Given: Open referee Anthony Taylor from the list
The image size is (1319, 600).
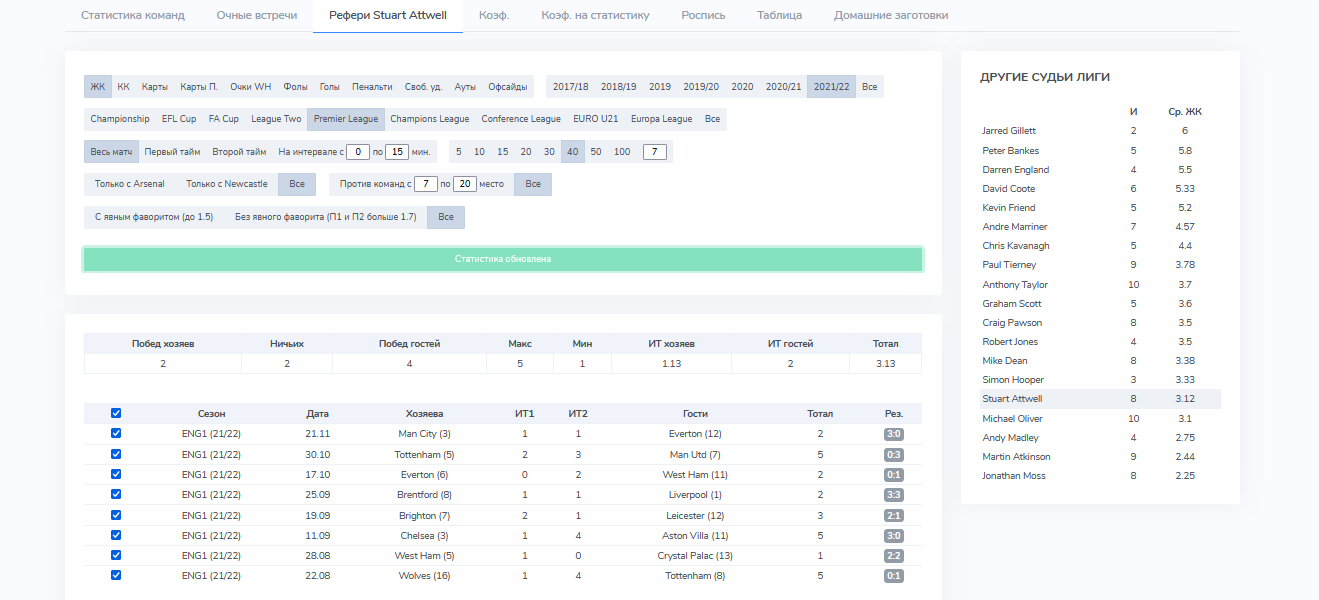Looking at the screenshot, I should (x=1014, y=285).
